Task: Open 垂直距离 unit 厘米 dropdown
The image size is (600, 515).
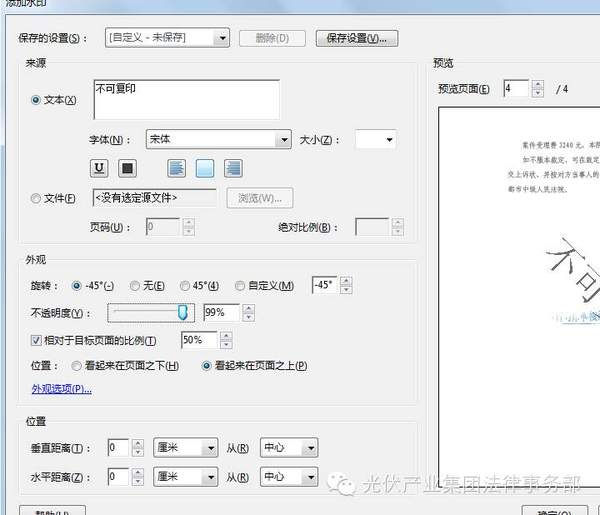Action: 186,448
